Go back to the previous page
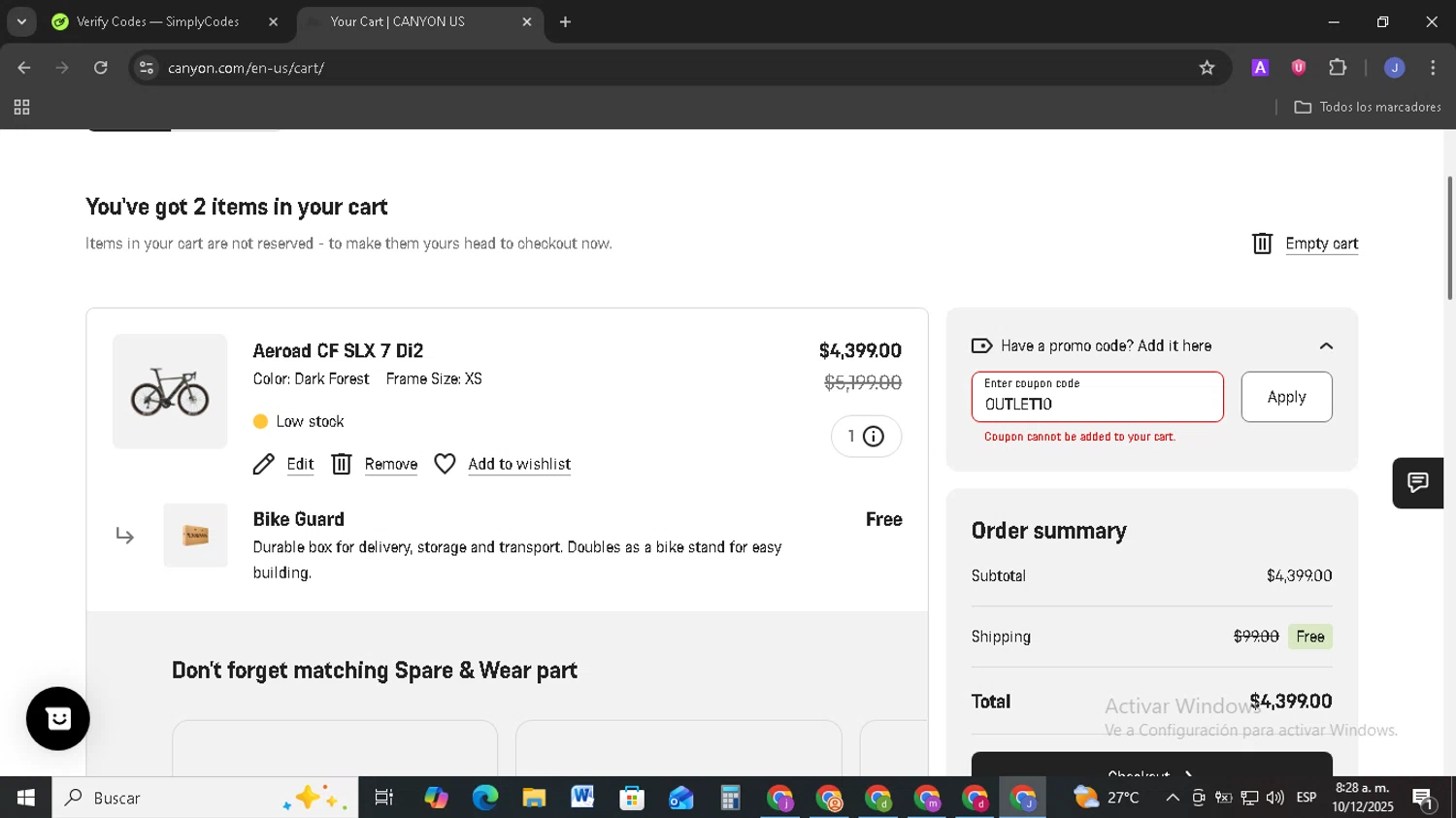This screenshot has height=818, width=1456. pos(24,68)
